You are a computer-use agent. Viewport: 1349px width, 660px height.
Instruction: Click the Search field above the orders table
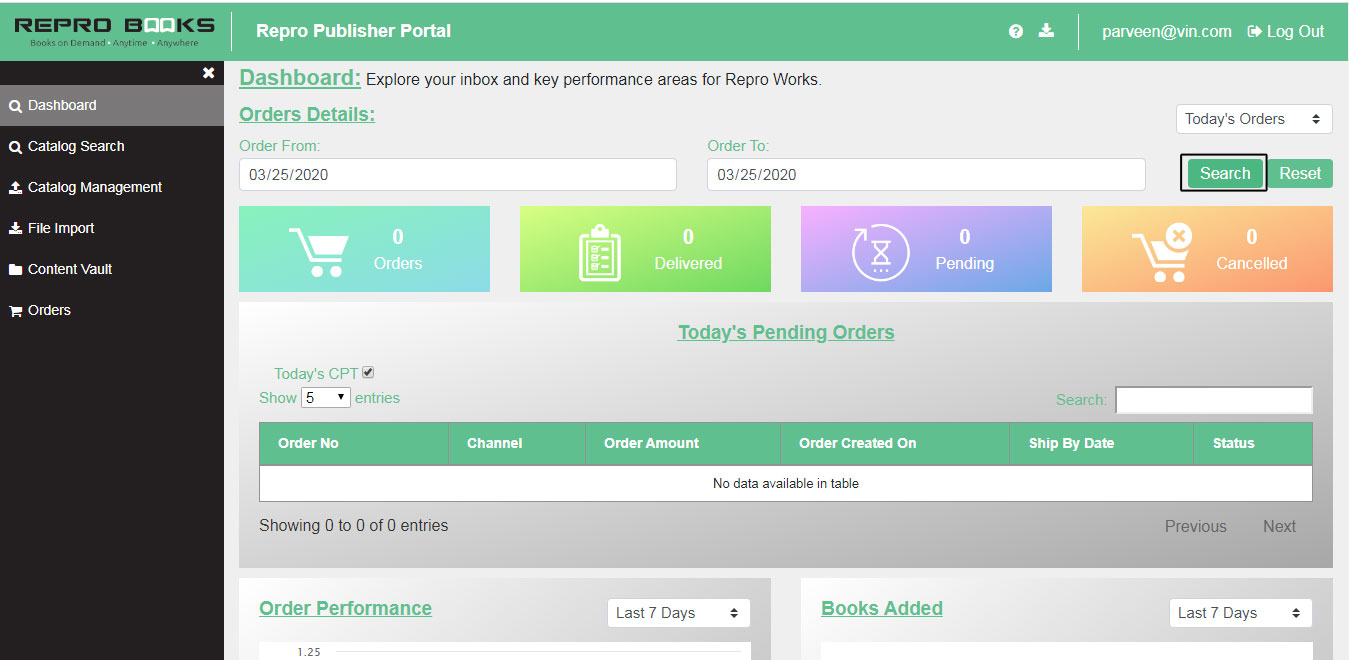[x=1213, y=399]
